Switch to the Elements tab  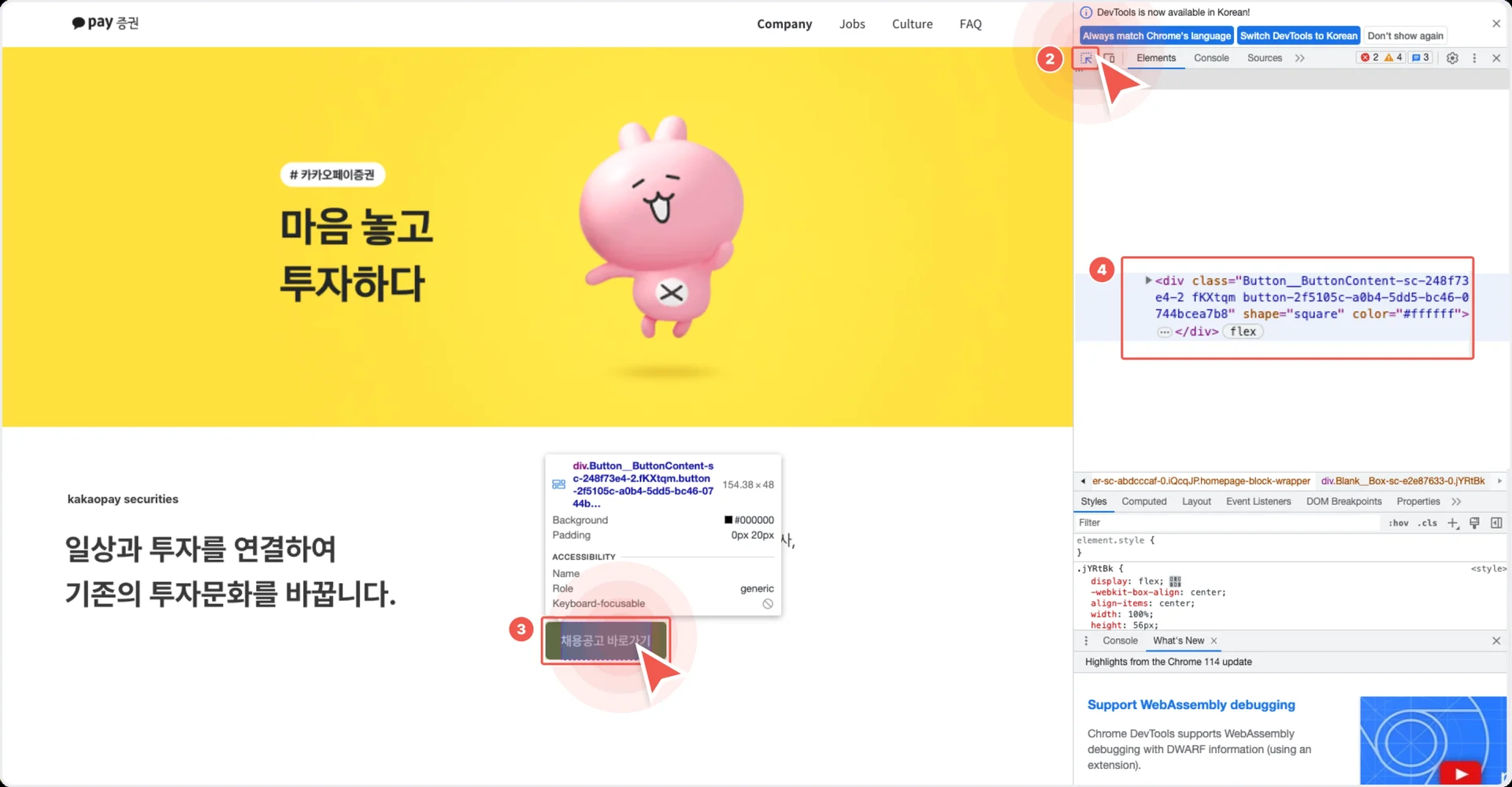pos(1156,58)
